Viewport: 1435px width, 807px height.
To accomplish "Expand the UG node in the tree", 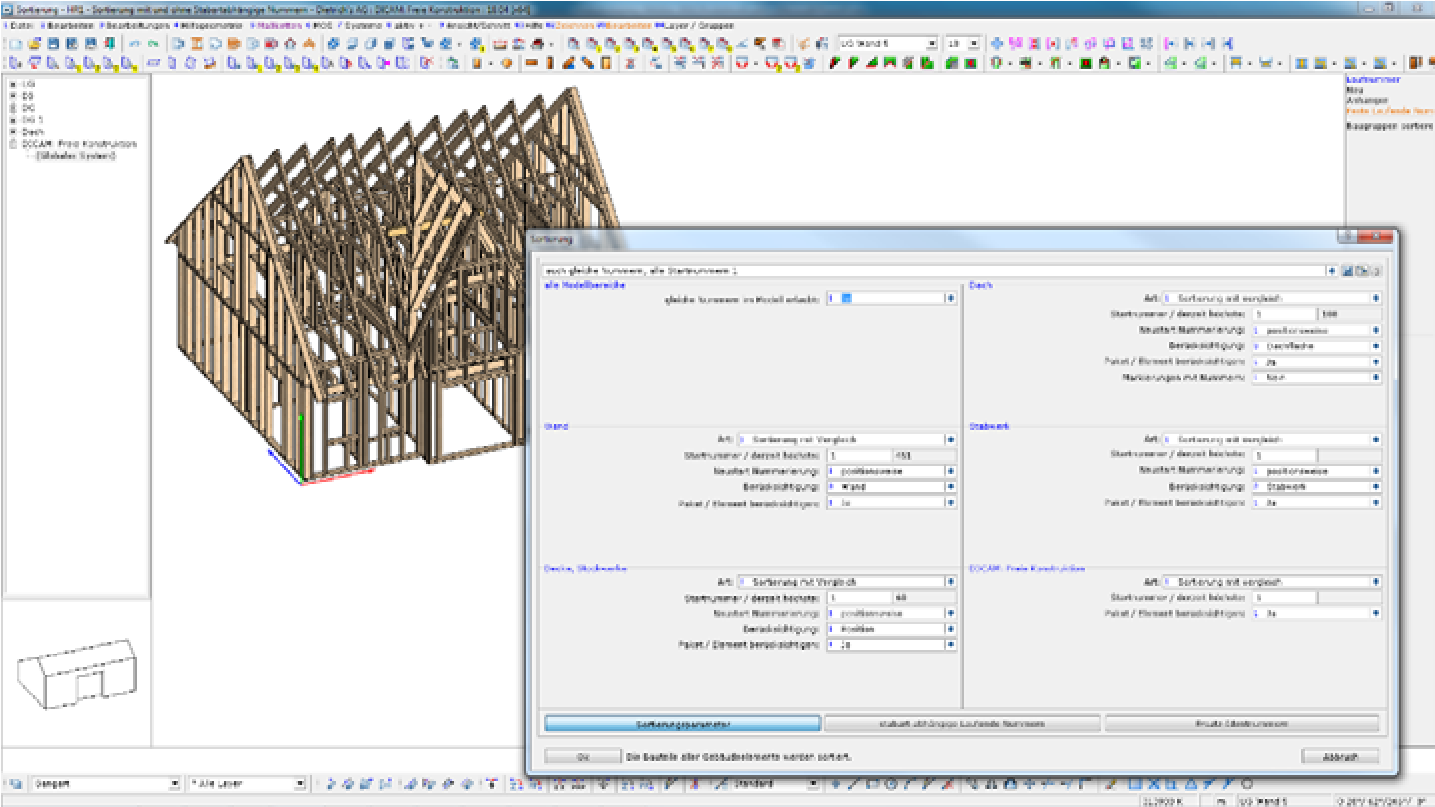I will click(13, 84).
